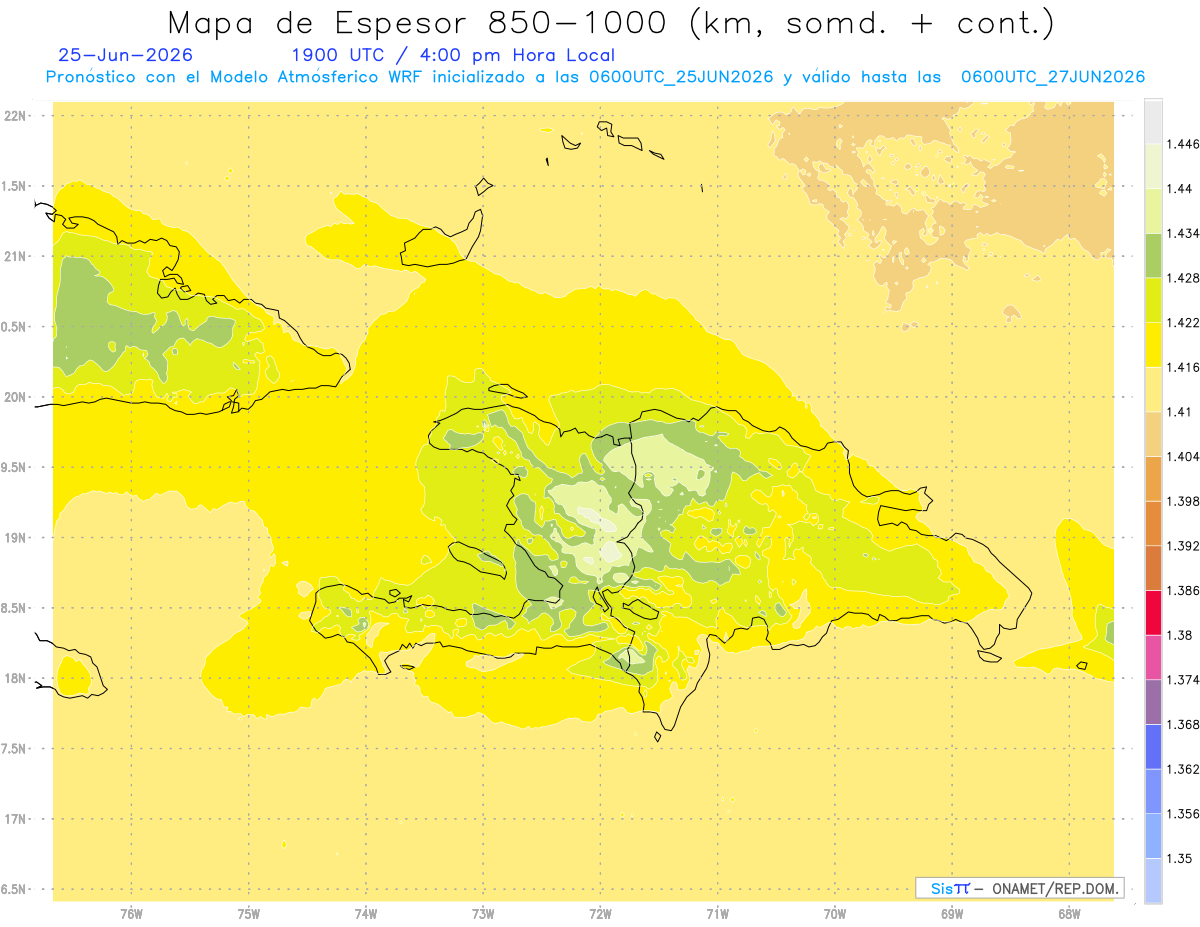Click the legend value 1.386

(x=1183, y=591)
